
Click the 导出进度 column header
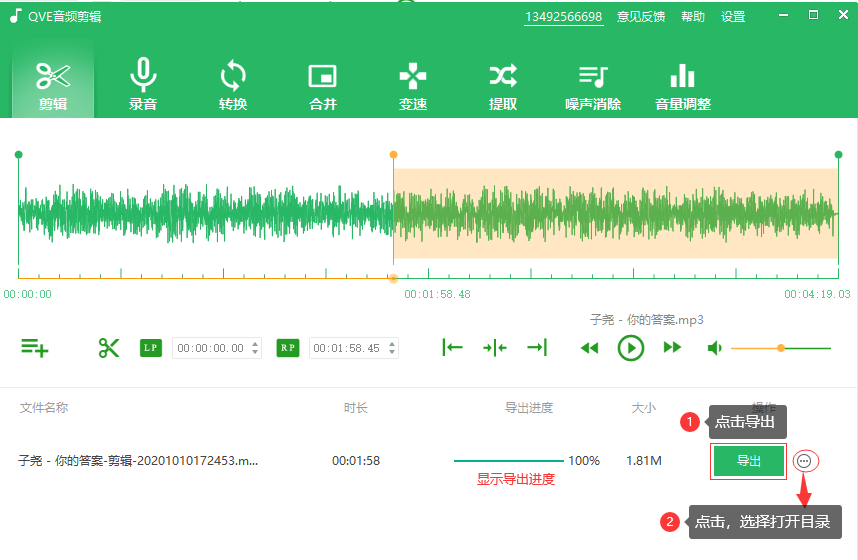(x=529, y=408)
